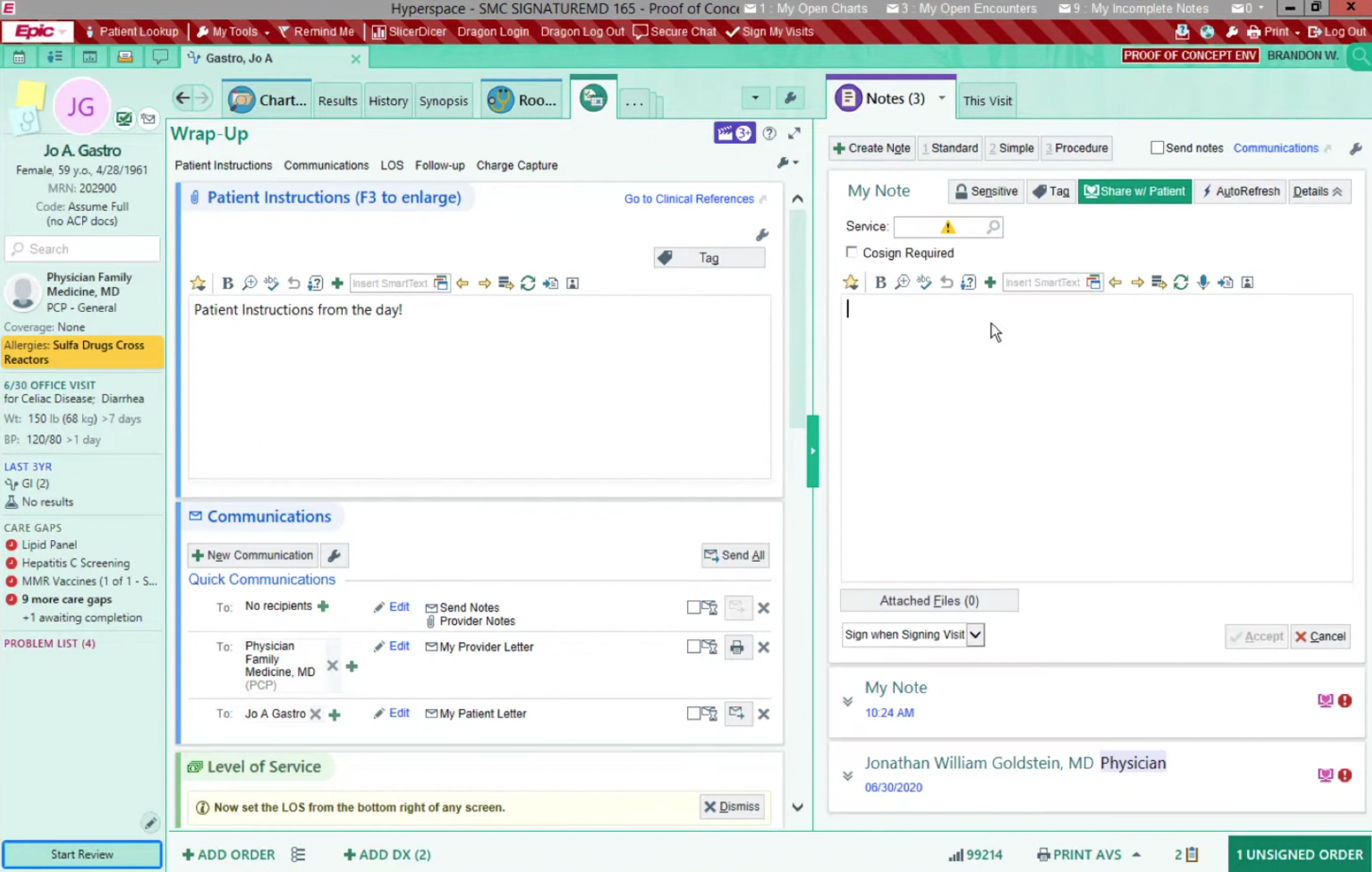Viewport: 1372px width, 872px height.
Task: Click the New Communication button
Action: coord(253,555)
